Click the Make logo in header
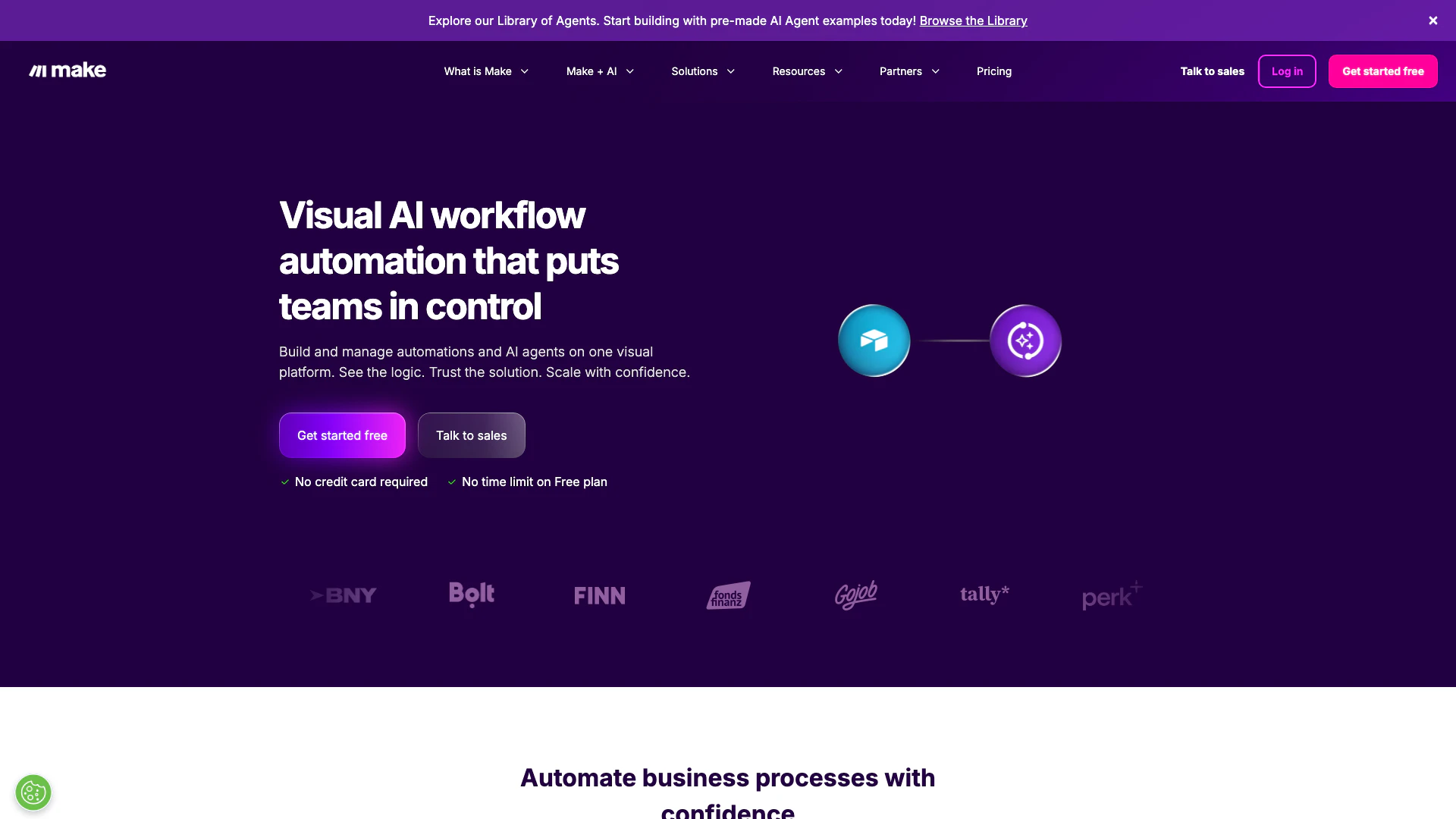This screenshot has height=819, width=1456. pos(67,71)
